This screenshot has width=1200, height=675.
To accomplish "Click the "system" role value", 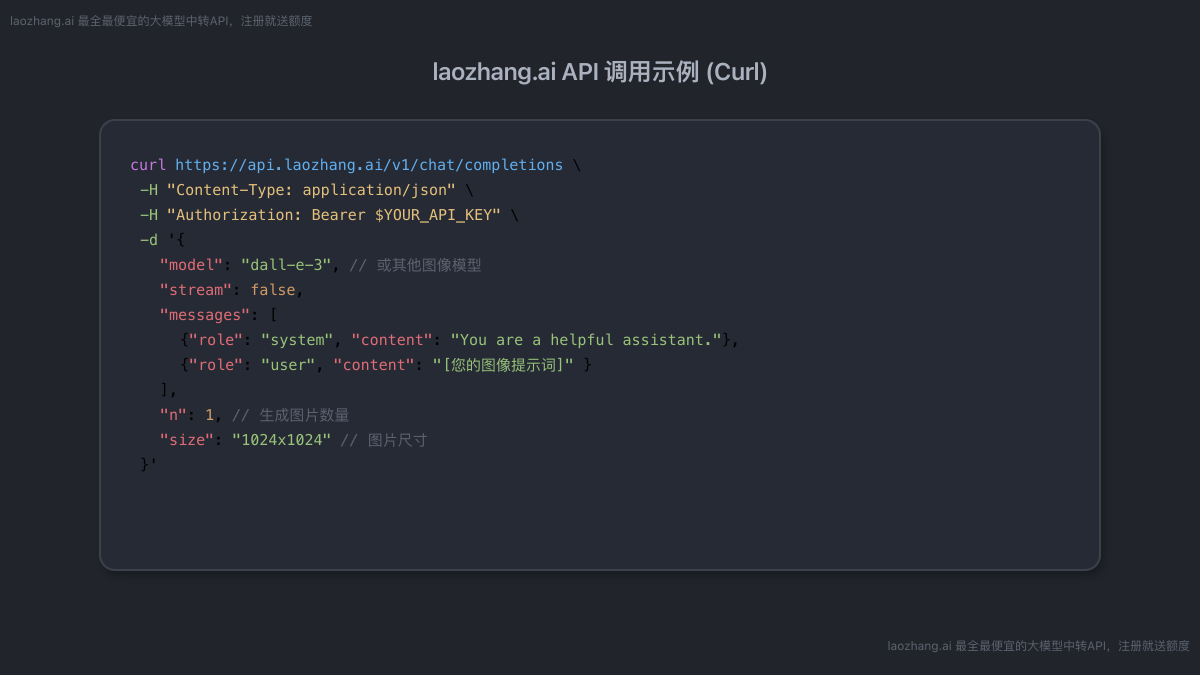I will (x=297, y=340).
